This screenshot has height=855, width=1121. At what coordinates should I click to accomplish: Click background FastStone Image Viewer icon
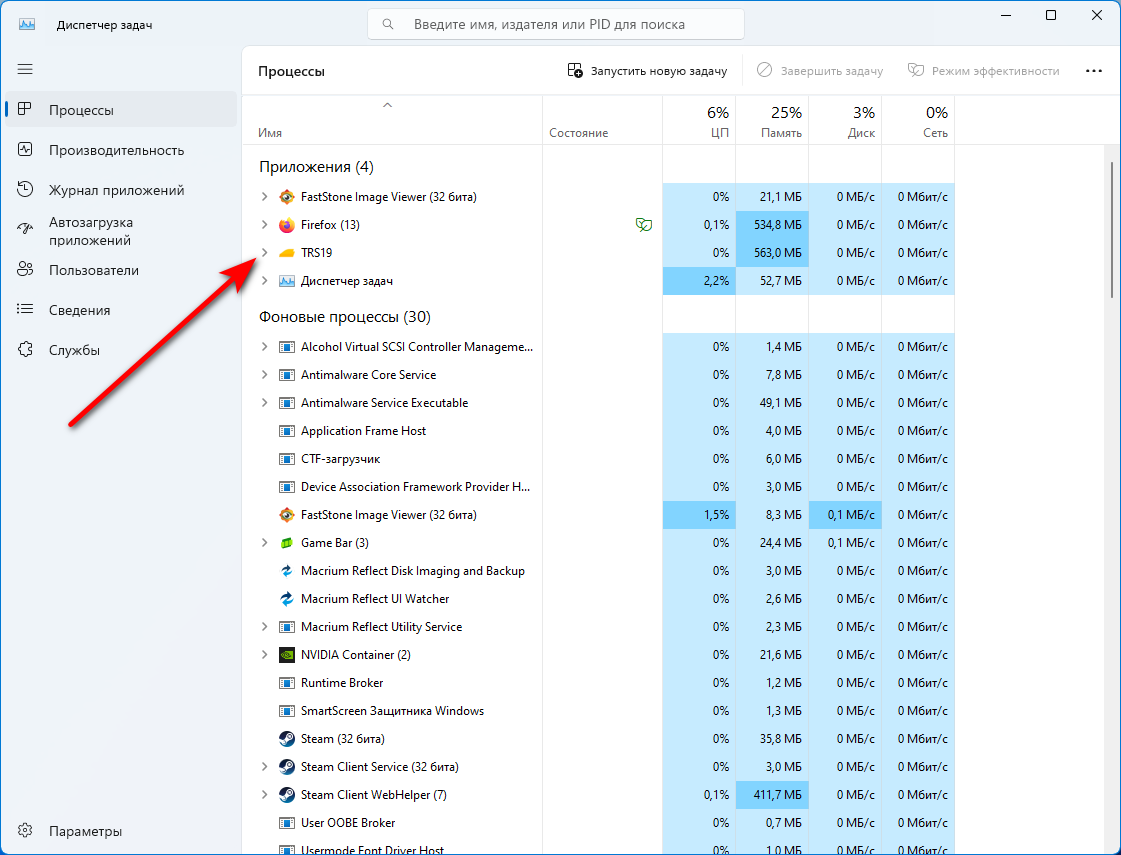click(x=287, y=515)
